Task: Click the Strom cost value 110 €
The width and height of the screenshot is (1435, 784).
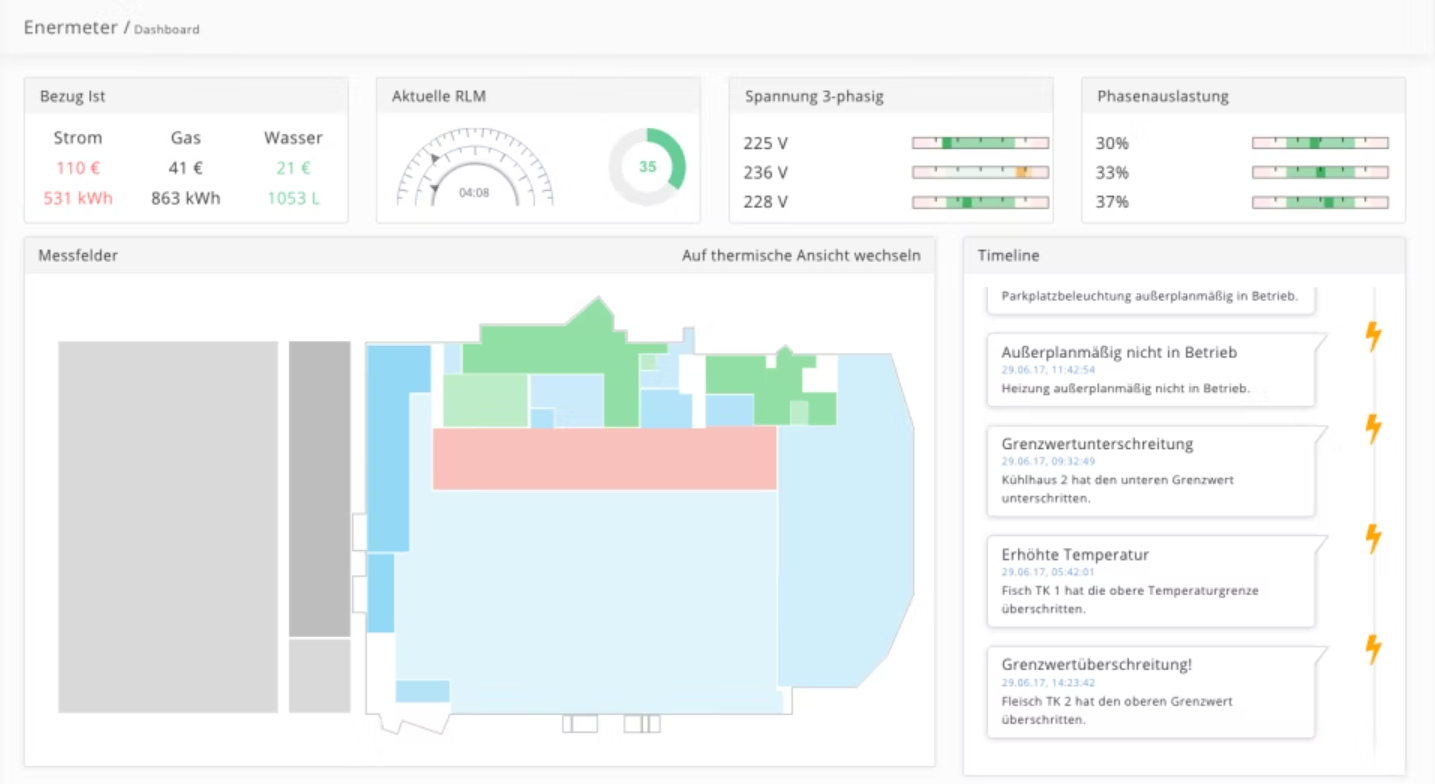Action: click(78, 168)
